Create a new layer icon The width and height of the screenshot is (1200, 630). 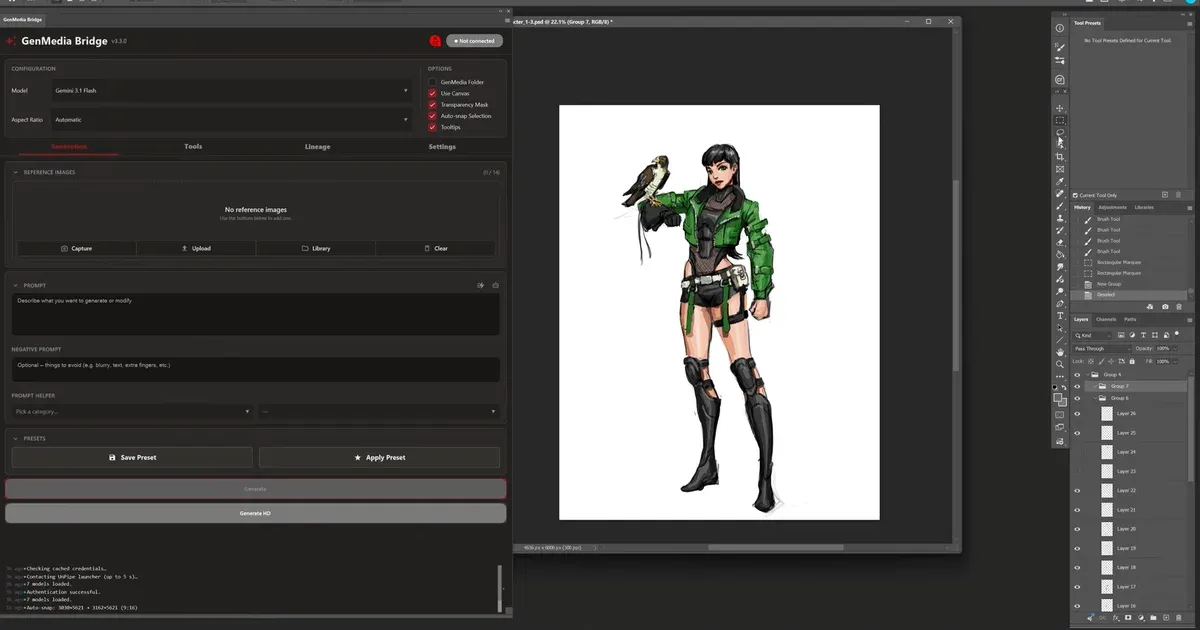[1165, 618]
